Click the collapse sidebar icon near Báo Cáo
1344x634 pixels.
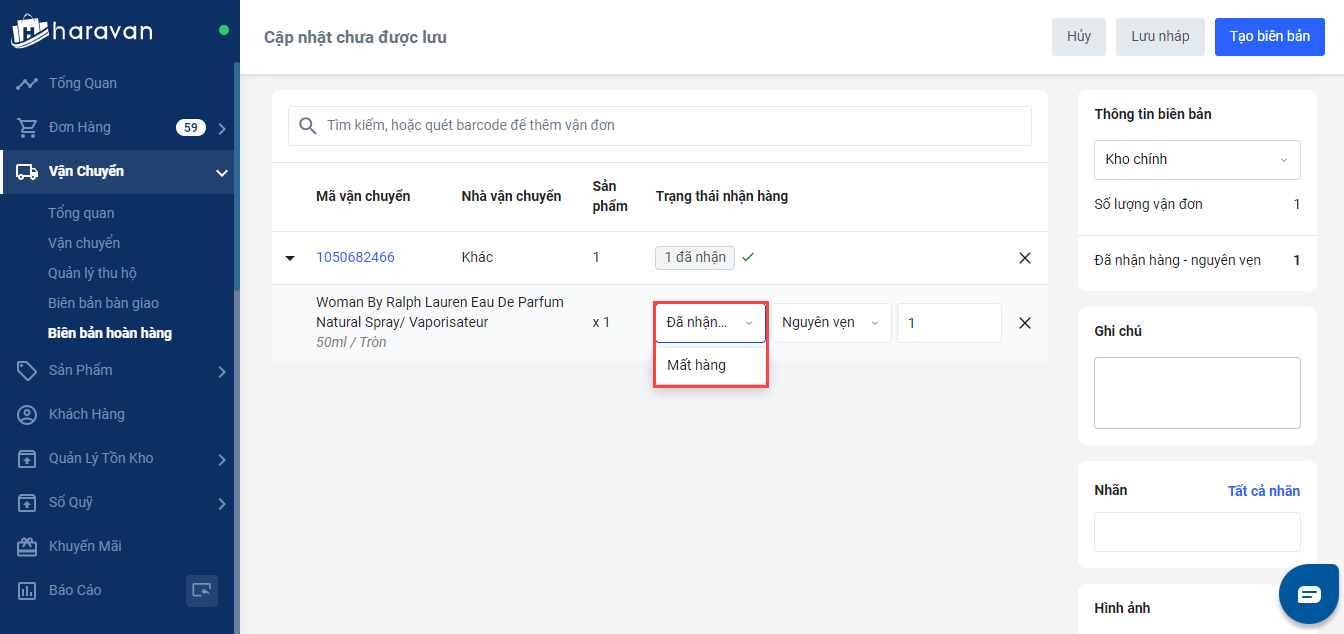202,590
